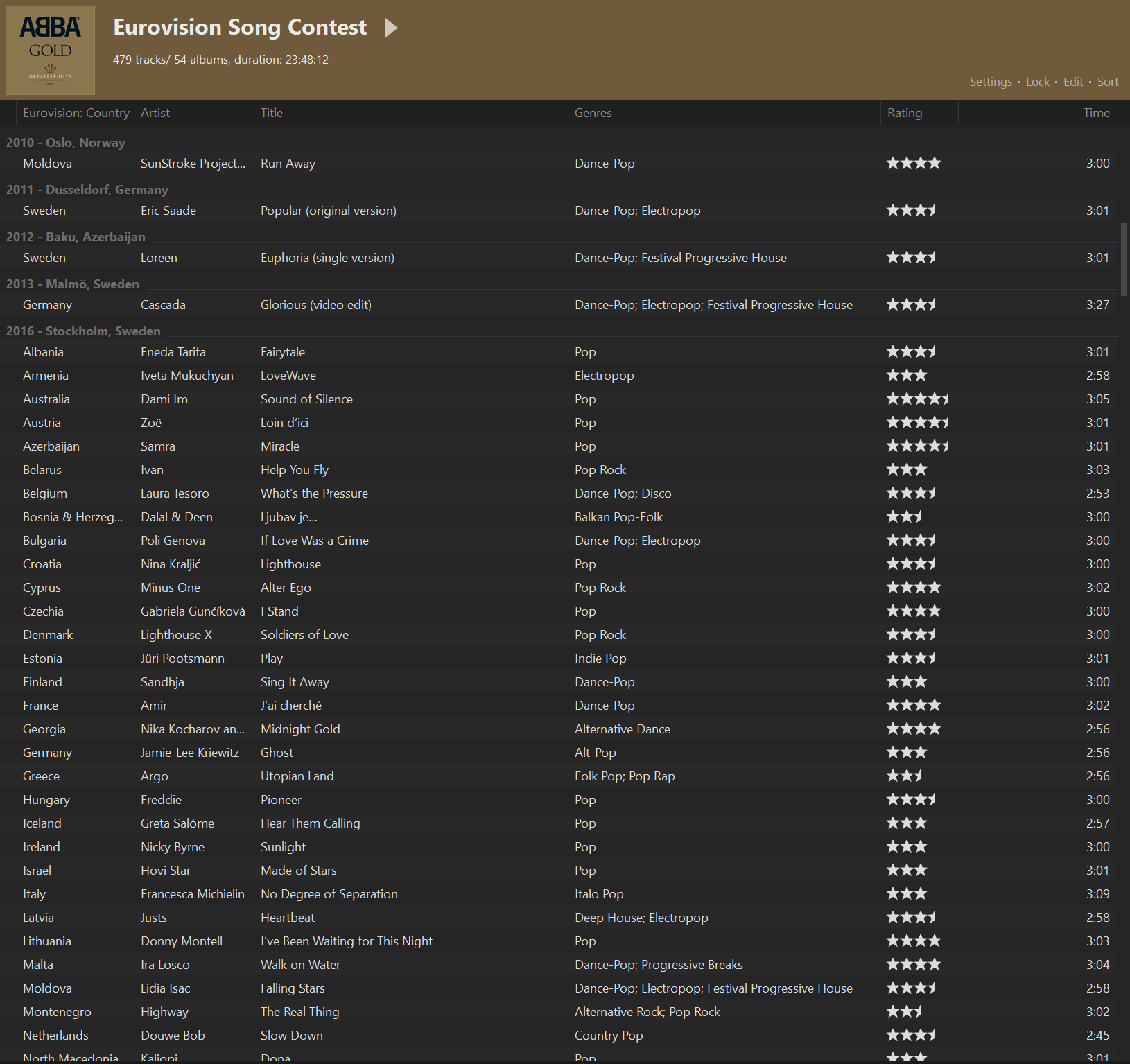The width and height of the screenshot is (1130, 1064).
Task: Select title 'If Love Was a Crime'
Action: pyautogui.click(x=315, y=541)
